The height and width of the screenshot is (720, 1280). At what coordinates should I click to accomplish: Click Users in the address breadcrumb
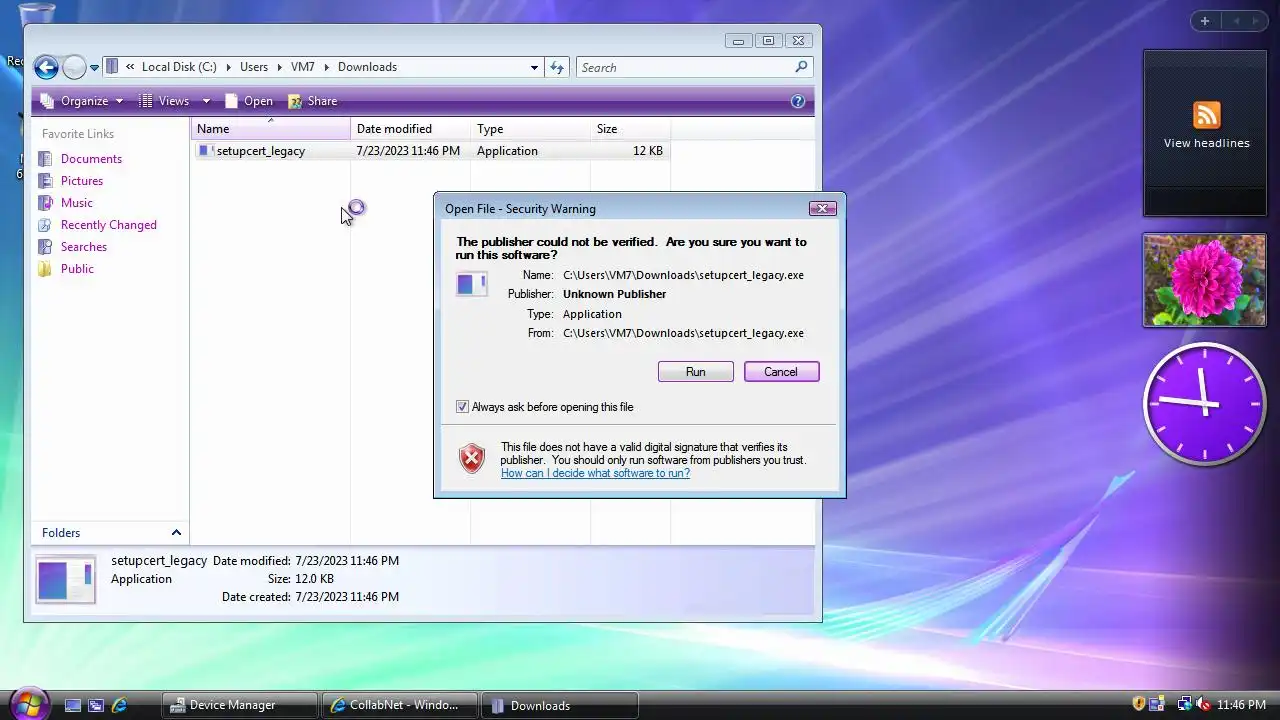pyautogui.click(x=254, y=67)
